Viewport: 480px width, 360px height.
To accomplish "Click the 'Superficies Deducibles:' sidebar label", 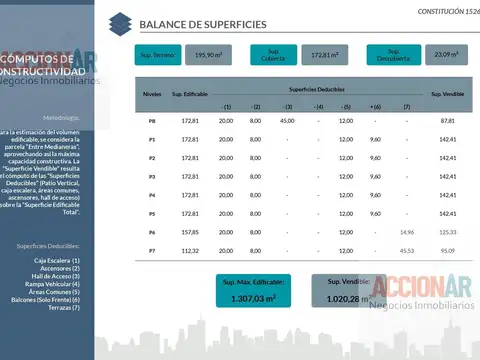I will click(48, 246).
